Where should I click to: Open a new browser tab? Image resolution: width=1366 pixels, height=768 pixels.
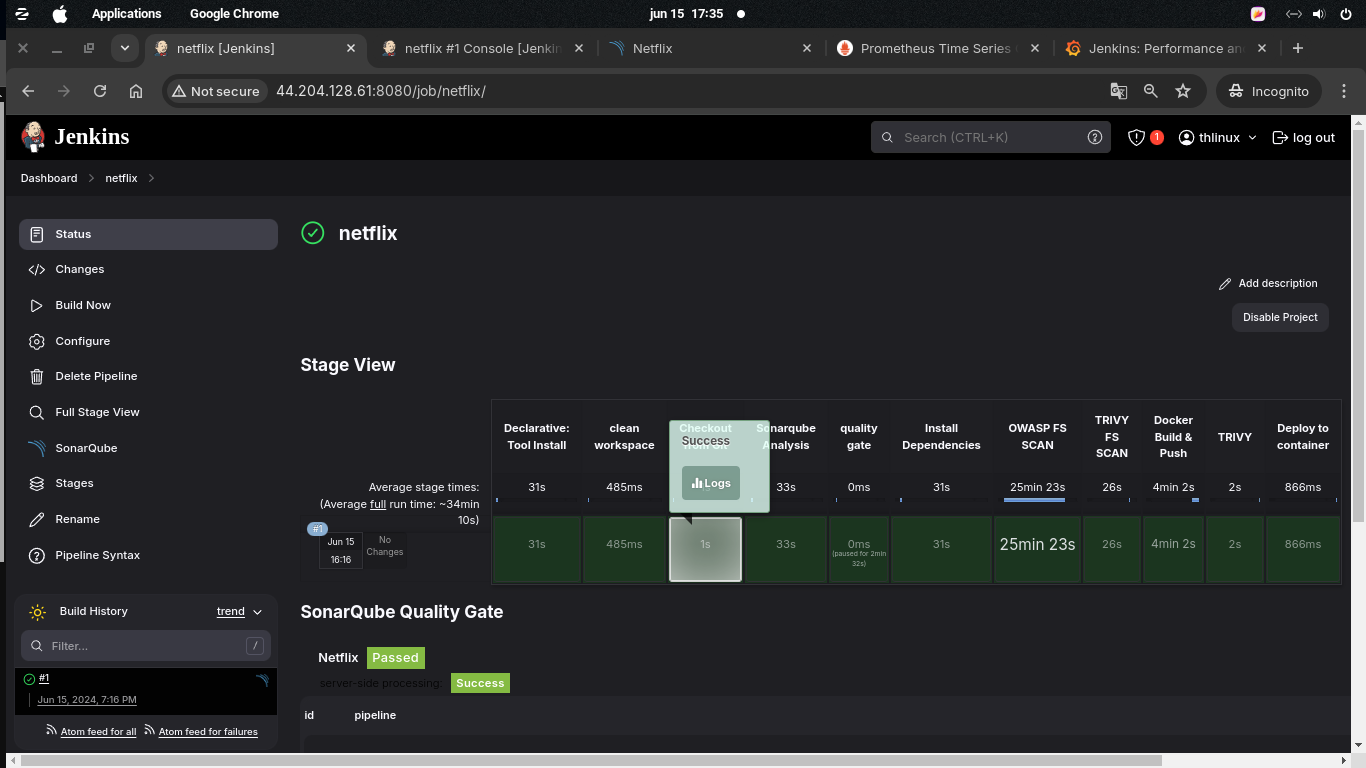click(1298, 48)
